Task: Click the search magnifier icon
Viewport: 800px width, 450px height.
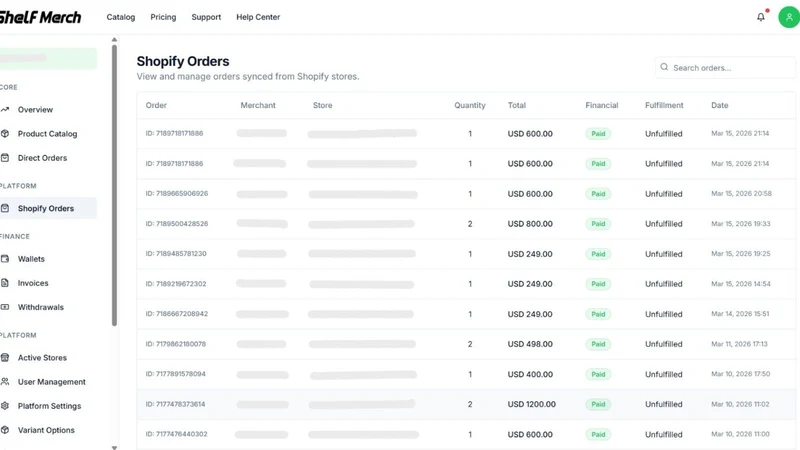Action: pos(664,67)
